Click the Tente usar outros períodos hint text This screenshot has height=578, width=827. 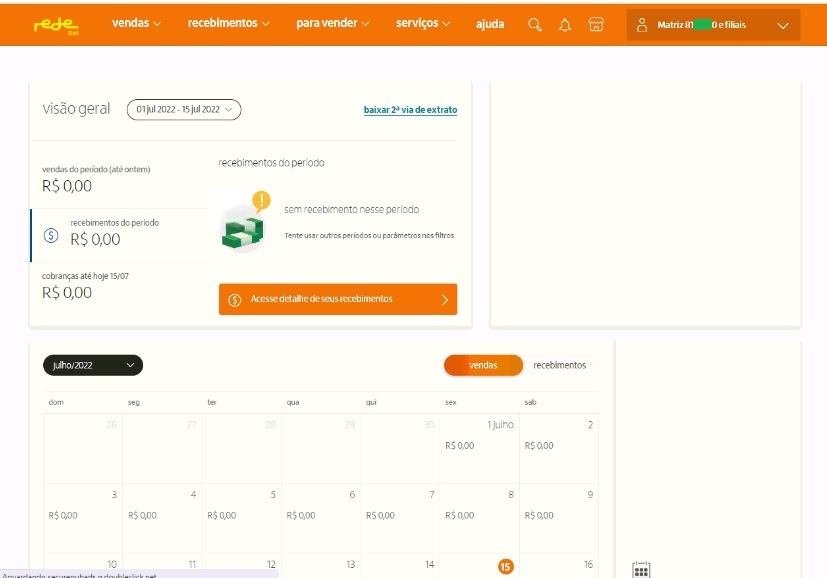pos(370,235)
